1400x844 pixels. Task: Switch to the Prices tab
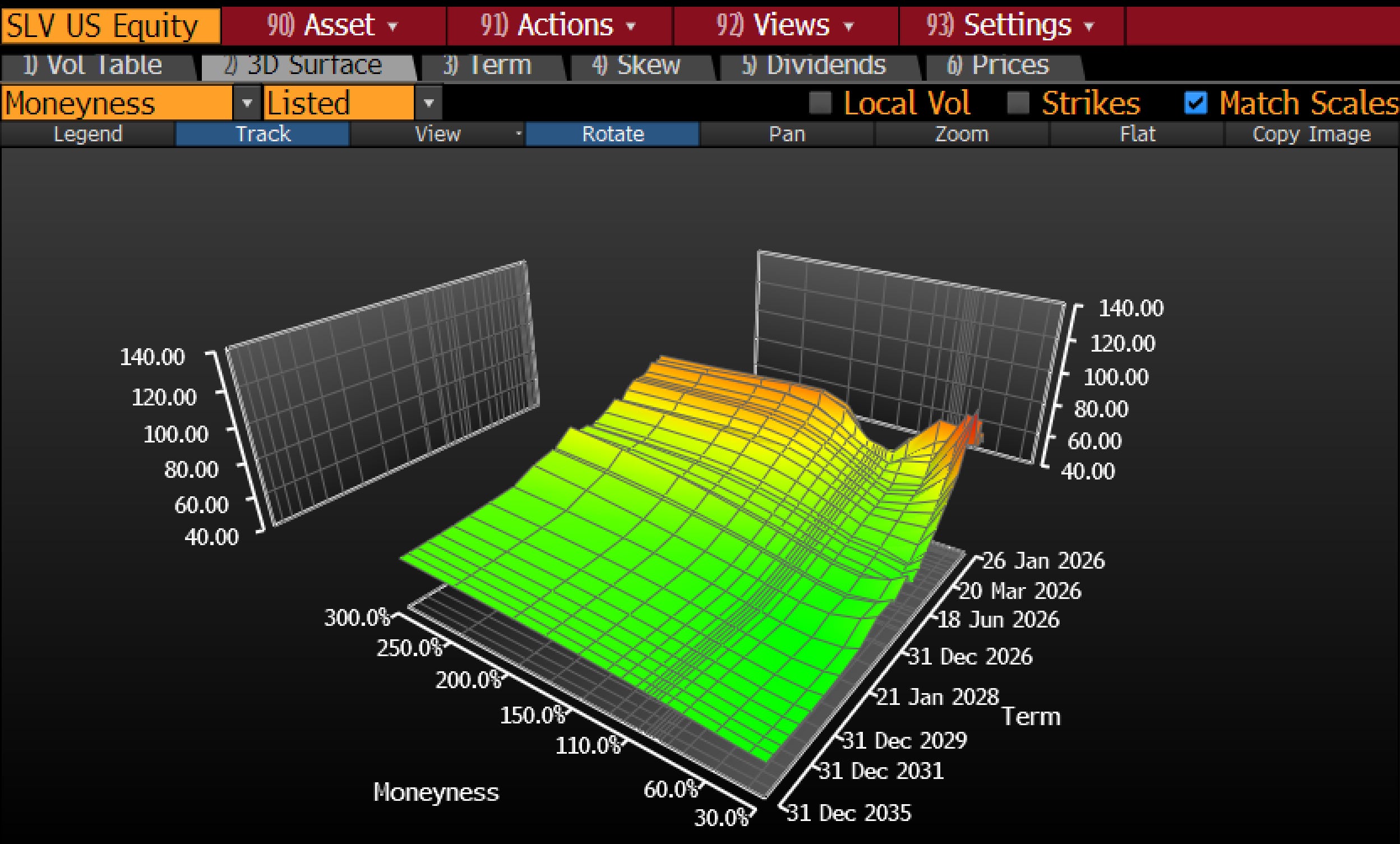click(x=999, y=66)
